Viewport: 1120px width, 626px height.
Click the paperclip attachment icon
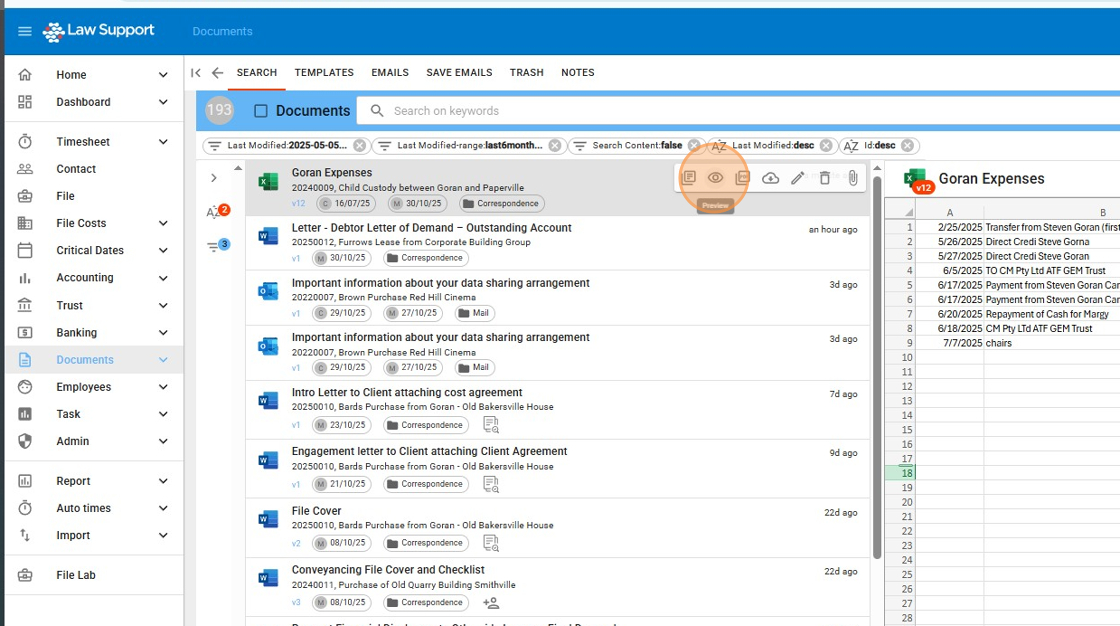tap(852, 178)
